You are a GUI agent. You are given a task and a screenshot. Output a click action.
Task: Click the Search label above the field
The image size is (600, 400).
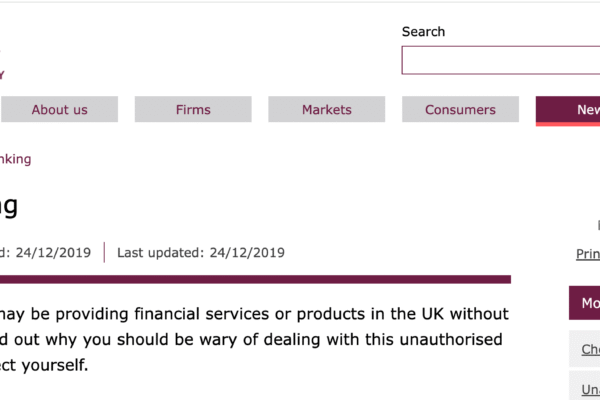pyautogui.click(x=423, y=32)
